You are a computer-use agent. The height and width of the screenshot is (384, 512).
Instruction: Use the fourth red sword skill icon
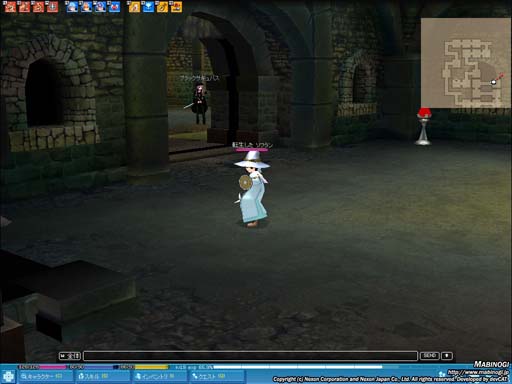(52, 7)
